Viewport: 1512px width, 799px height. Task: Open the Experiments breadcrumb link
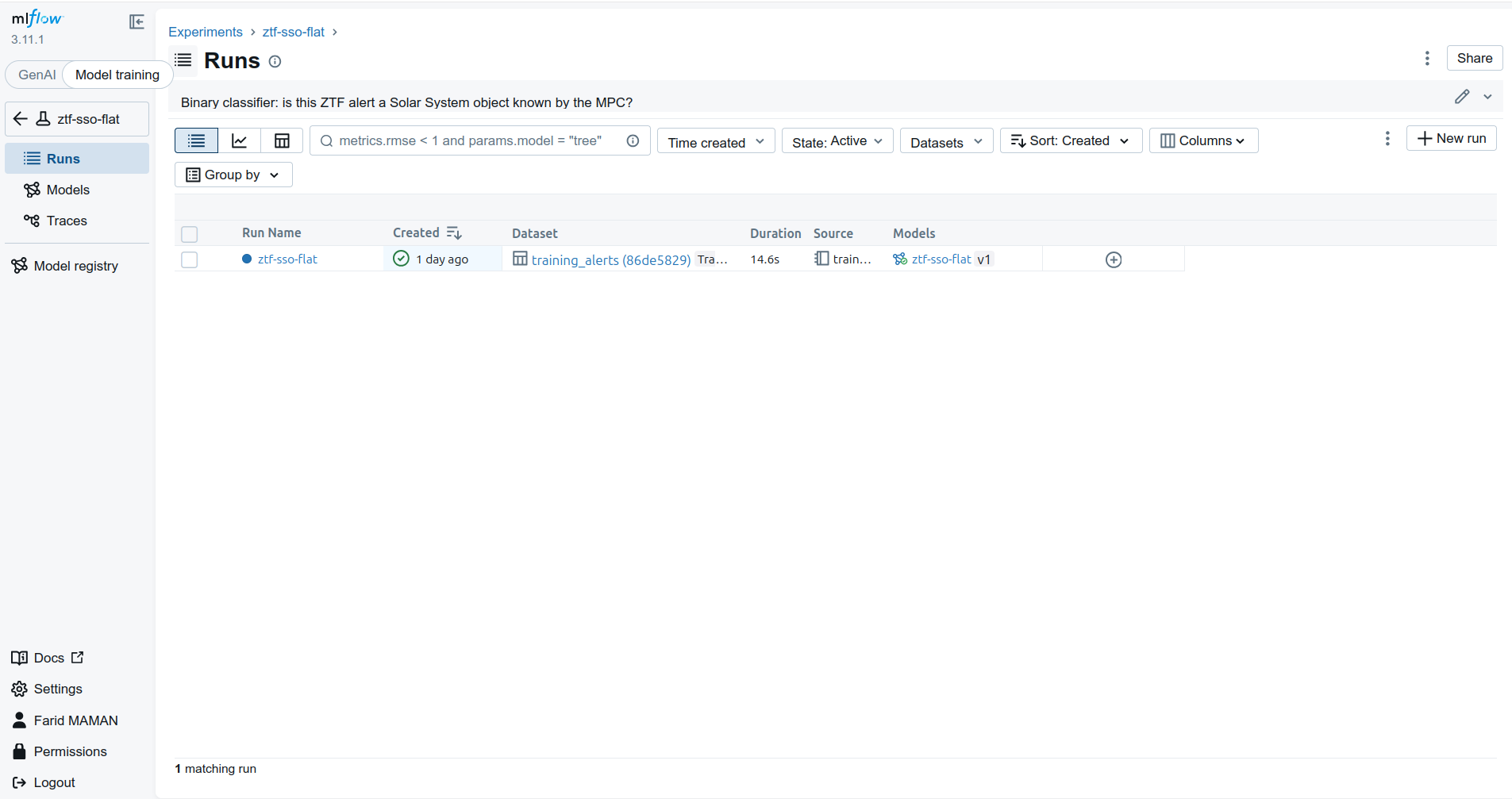pyautogui.click(x=206, y=32)
